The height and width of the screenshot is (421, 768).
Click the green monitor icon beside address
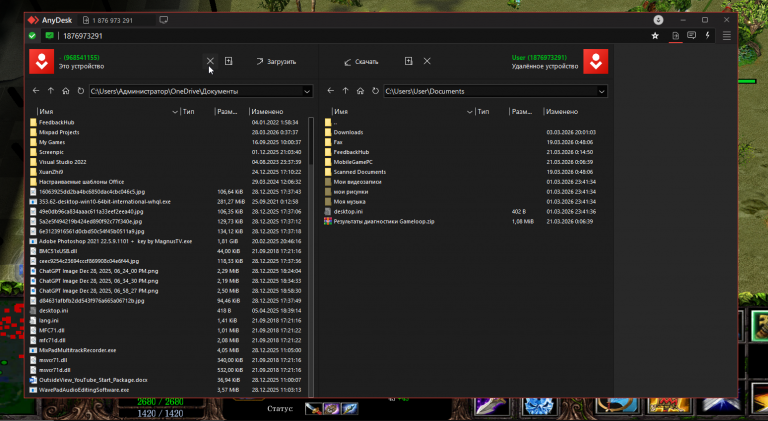click(49, 36)
